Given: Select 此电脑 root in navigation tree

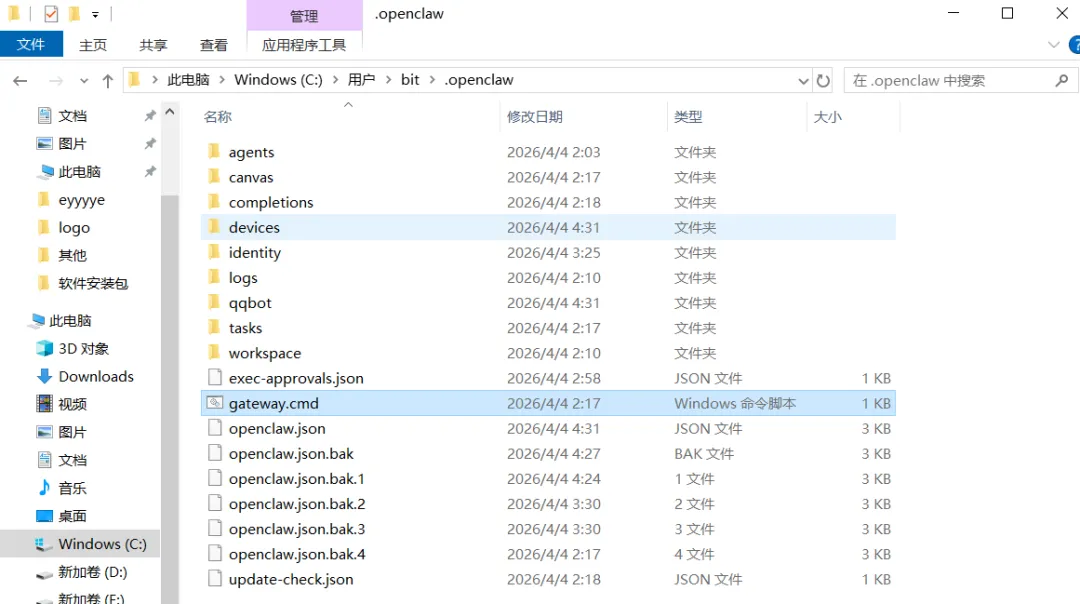Looking at the screenshot, I should click(x=61, y=320).
